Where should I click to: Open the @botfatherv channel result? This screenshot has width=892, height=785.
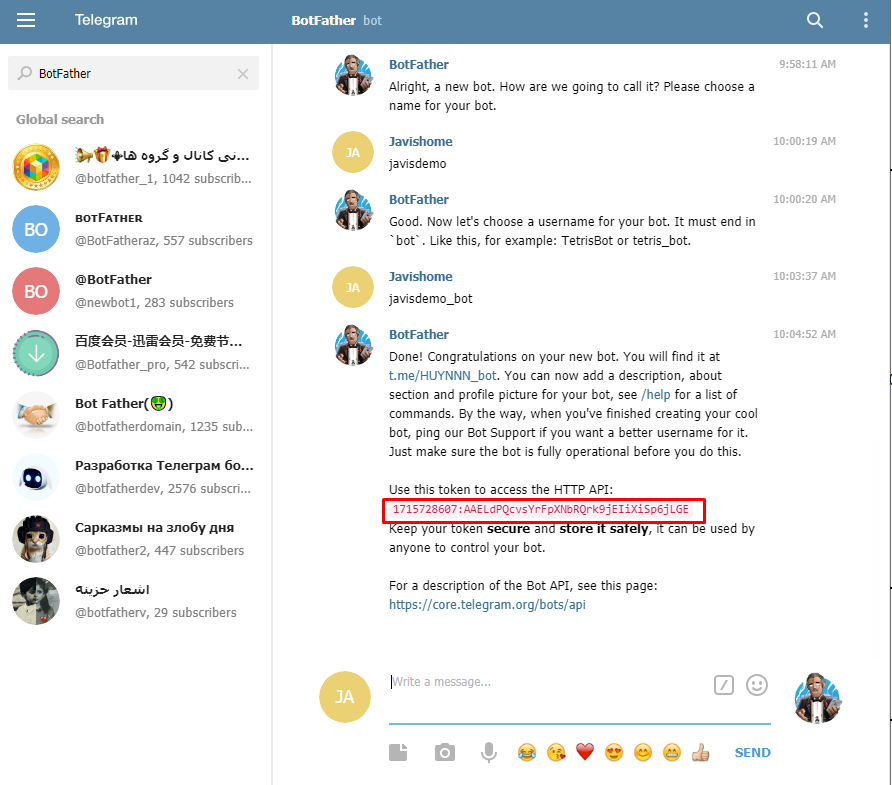133,601
